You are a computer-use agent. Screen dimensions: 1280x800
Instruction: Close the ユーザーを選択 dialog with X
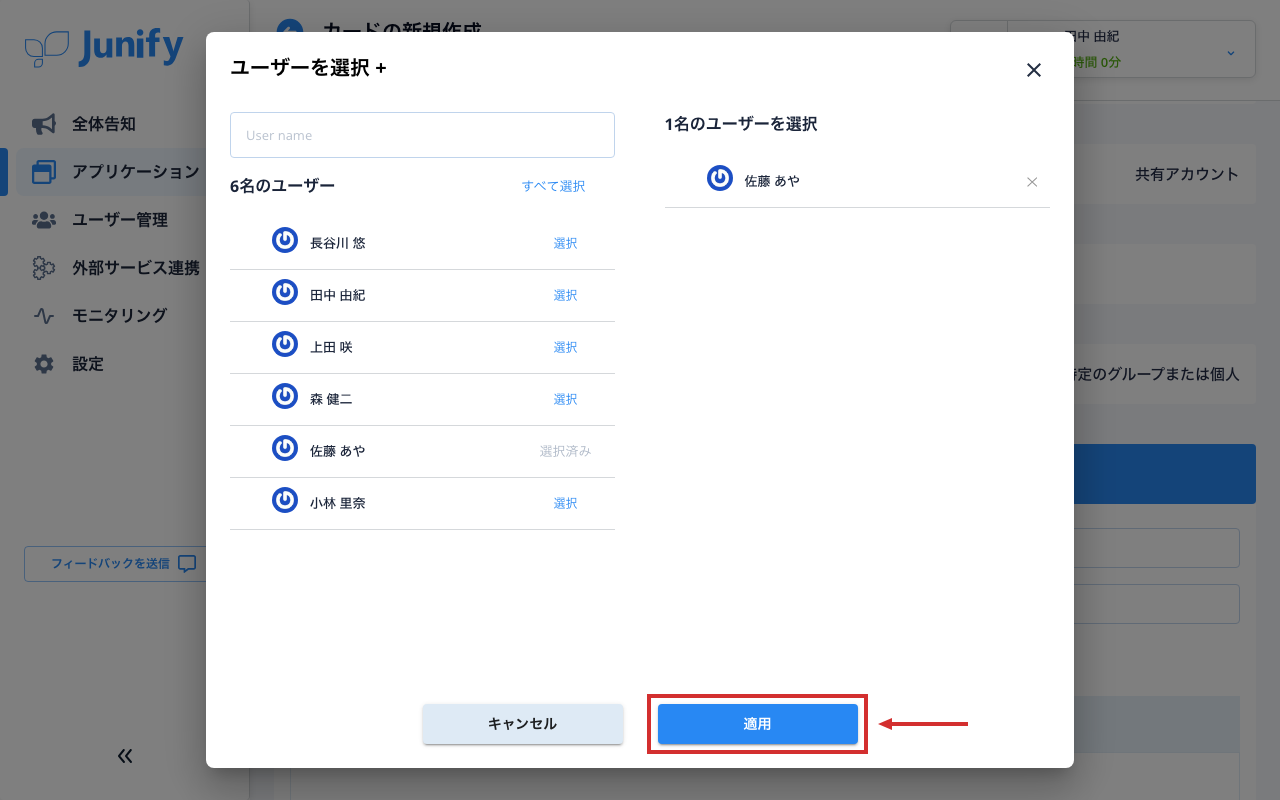[1034, 70]
